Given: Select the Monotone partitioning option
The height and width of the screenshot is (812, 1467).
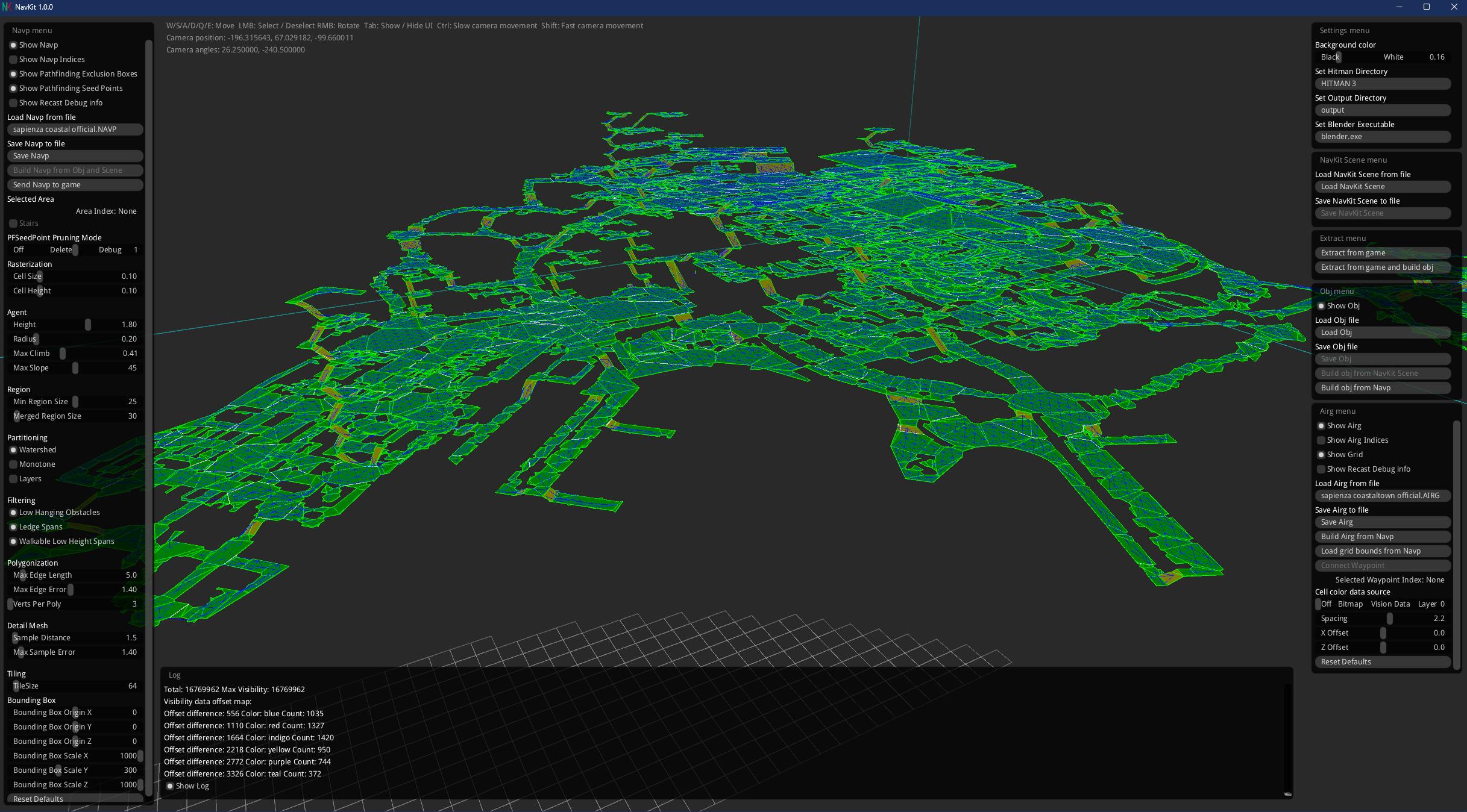Looking at the screenshot, I should click(13, 464).
